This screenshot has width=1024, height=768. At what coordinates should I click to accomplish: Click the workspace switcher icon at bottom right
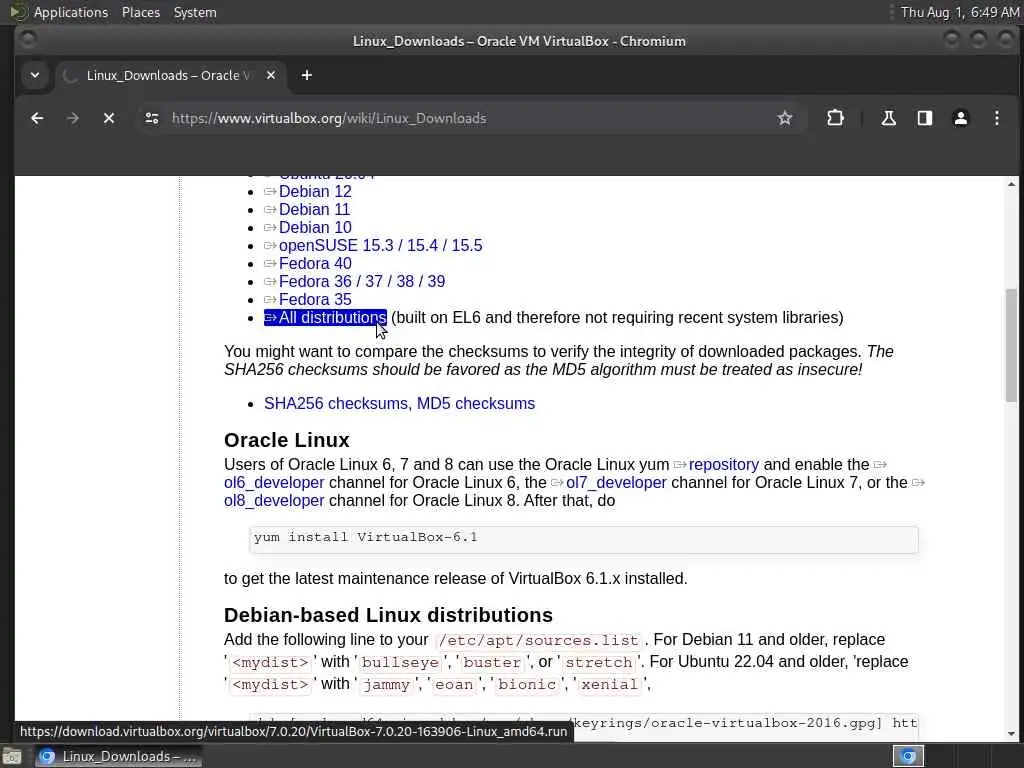coord(908,756)
